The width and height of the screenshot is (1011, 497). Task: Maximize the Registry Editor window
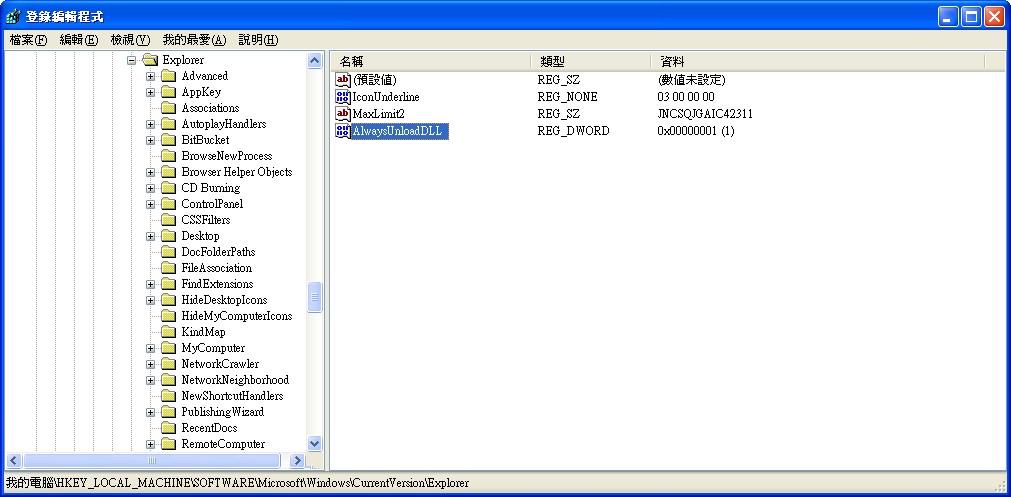[x=971, y=17]
